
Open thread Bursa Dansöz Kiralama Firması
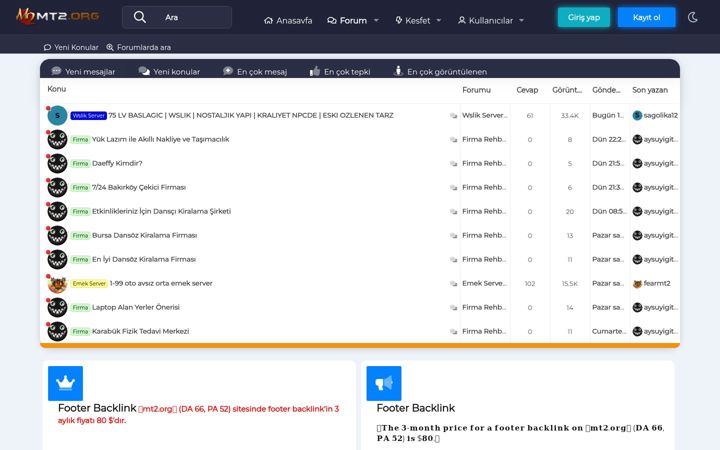(x=145, y=235)
